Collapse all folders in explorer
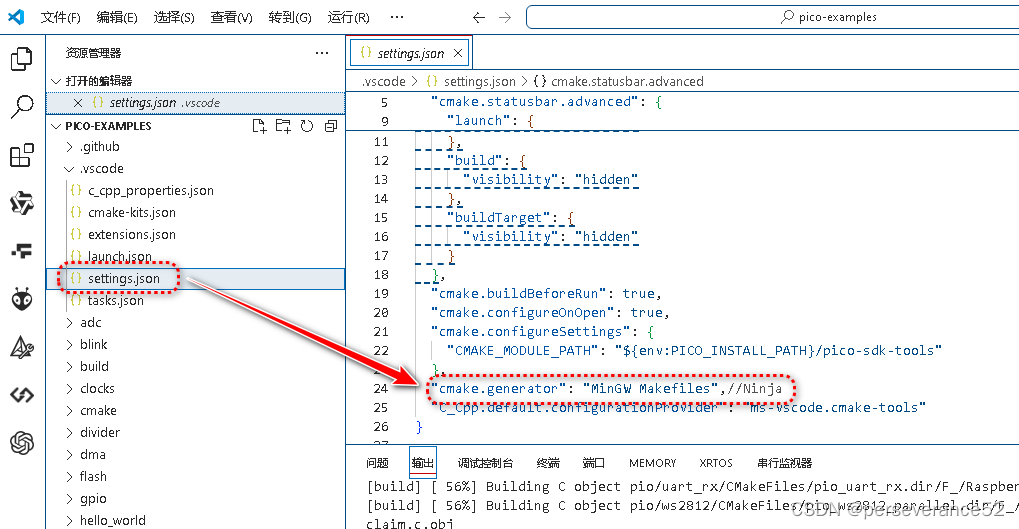Image resolution: width=1019 pixels, height=529 pixels. pos(331,126)
